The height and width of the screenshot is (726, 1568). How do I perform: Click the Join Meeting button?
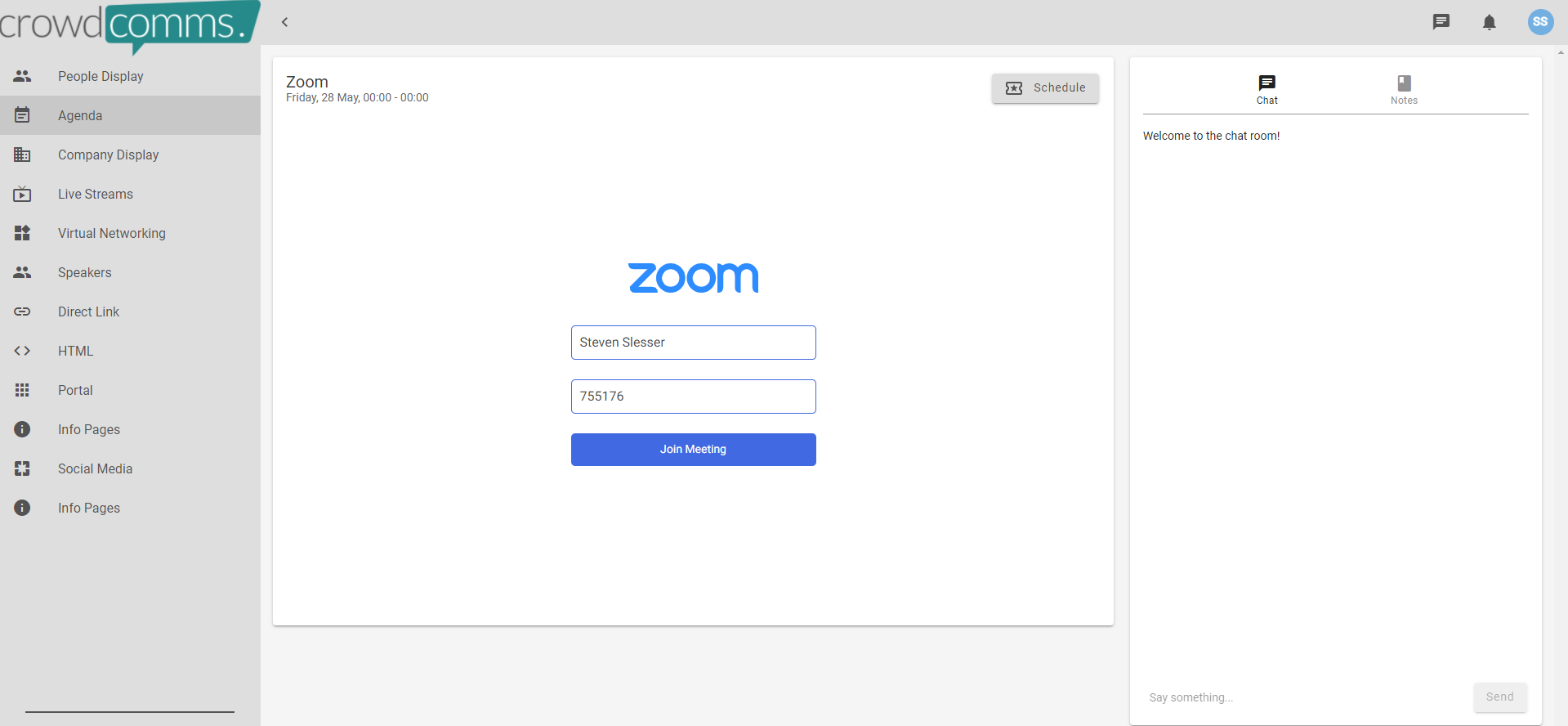click(693, 450)
